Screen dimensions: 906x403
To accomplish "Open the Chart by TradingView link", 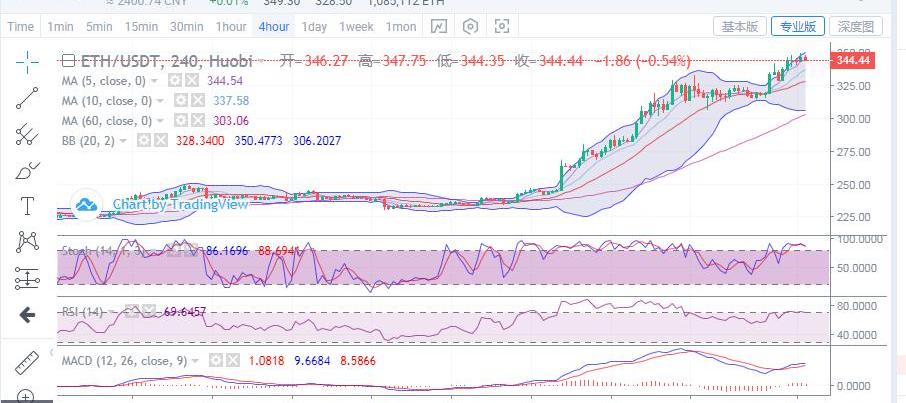I will [180, 204].
